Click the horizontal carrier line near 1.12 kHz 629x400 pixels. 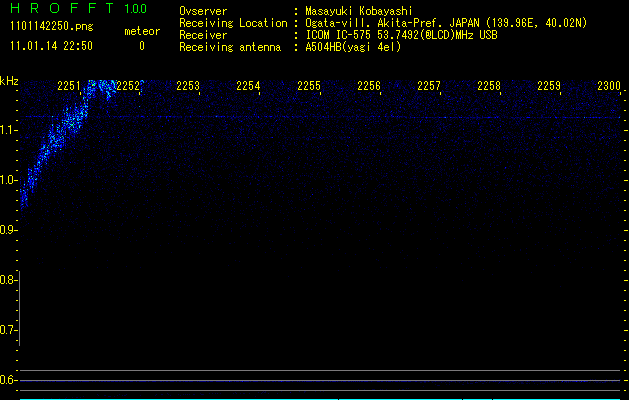(320, 117)
